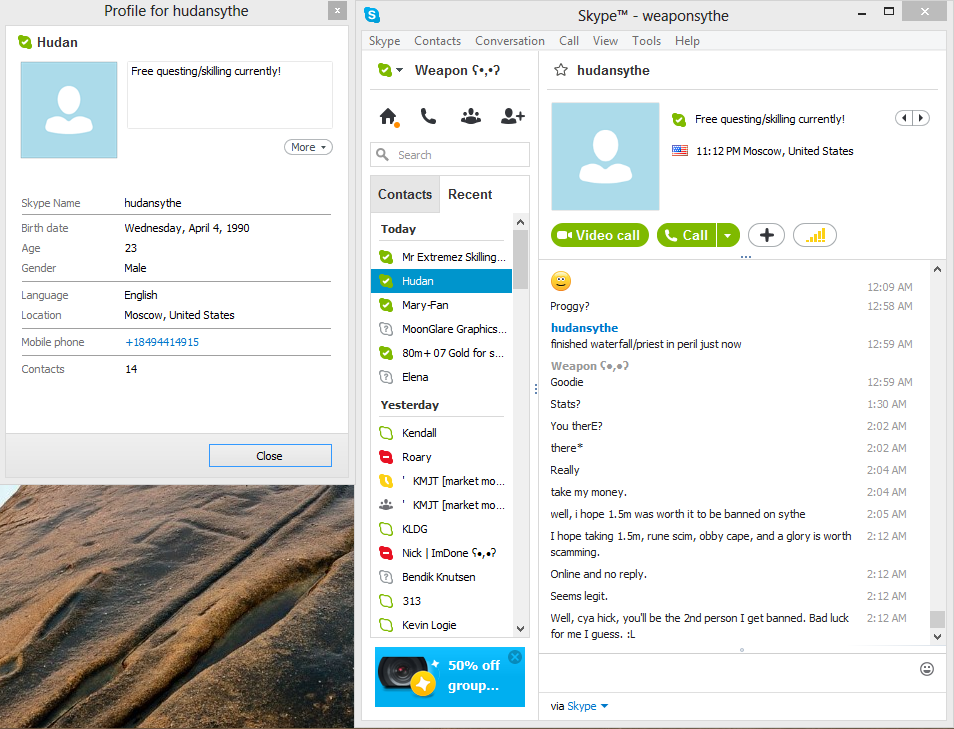Click large avatar in conversation header
Viewport: 954px width, 729px height.
605,156
